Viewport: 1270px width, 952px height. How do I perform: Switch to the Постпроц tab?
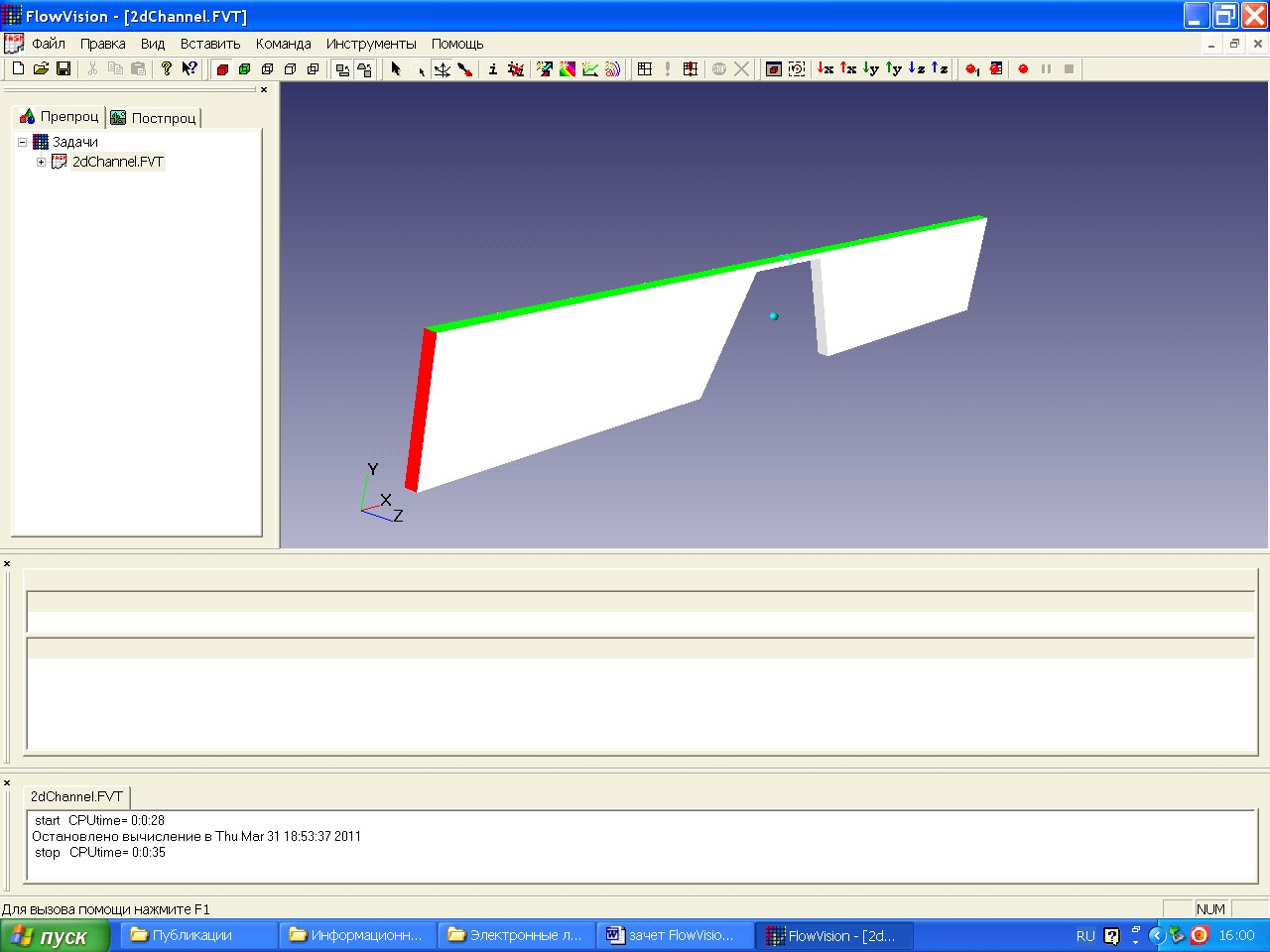[x=154, y=117]
